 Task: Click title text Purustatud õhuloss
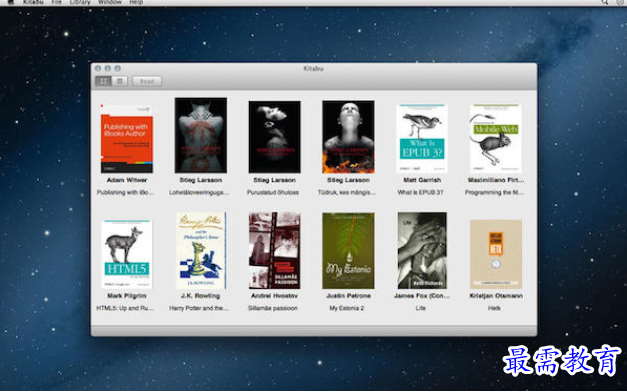(273, 192)
